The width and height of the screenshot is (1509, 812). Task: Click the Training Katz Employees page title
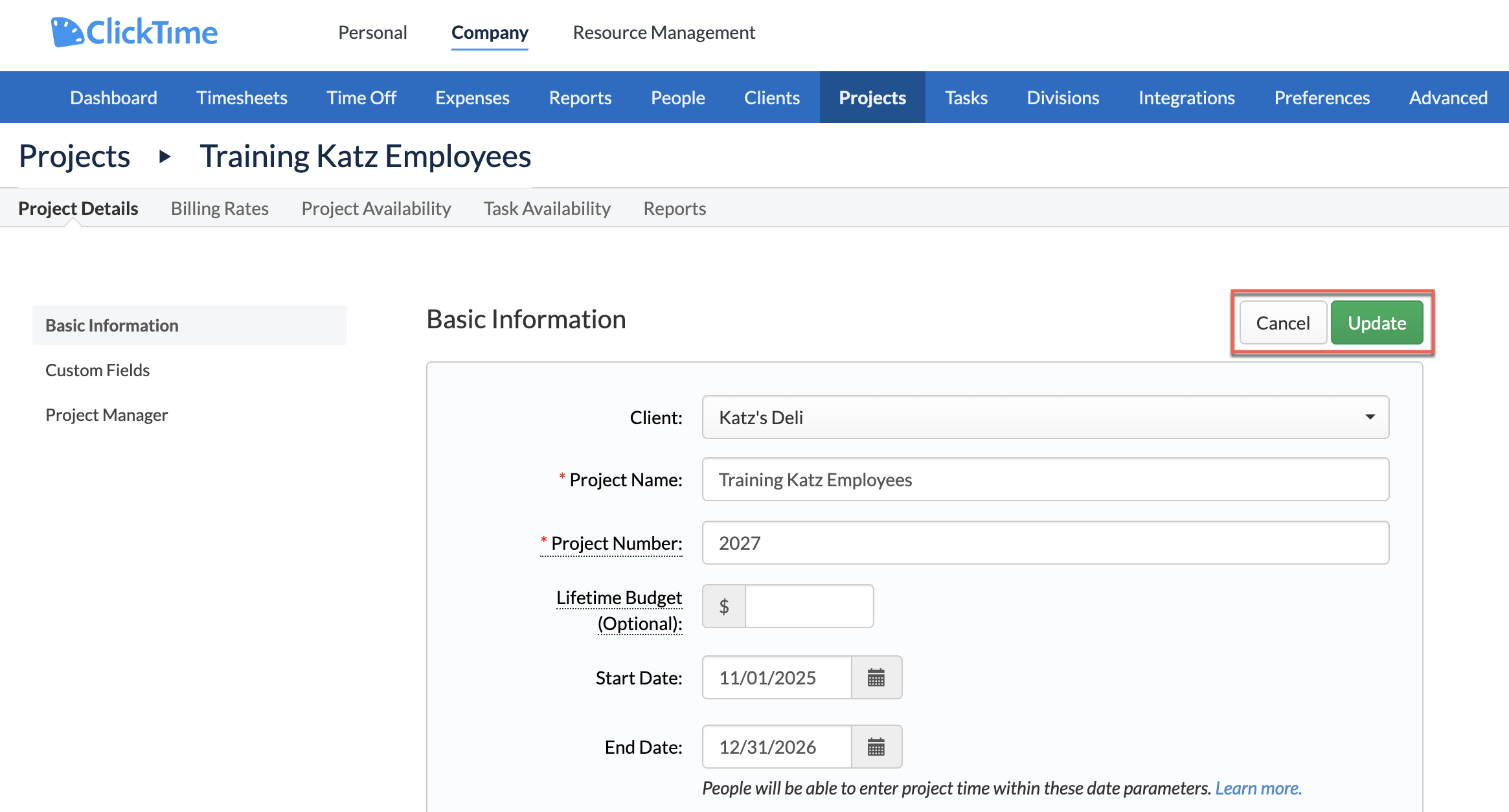[365, 157]
